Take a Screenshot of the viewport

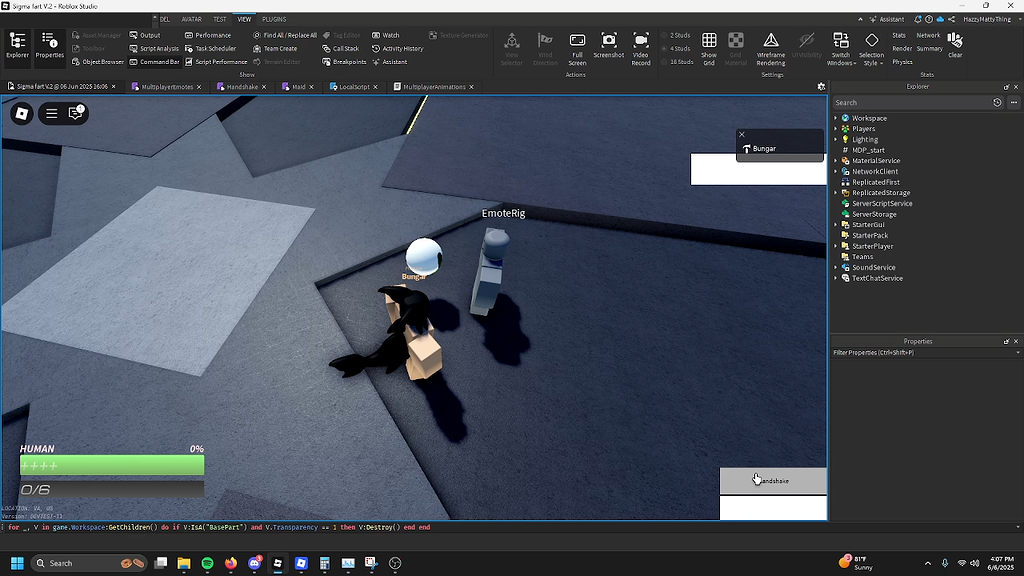point(609,46)
